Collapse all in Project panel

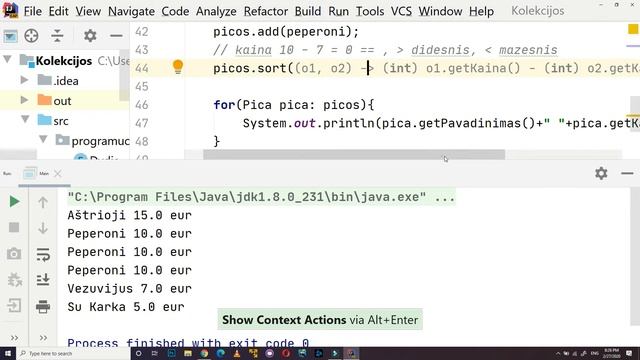point(57,36)
